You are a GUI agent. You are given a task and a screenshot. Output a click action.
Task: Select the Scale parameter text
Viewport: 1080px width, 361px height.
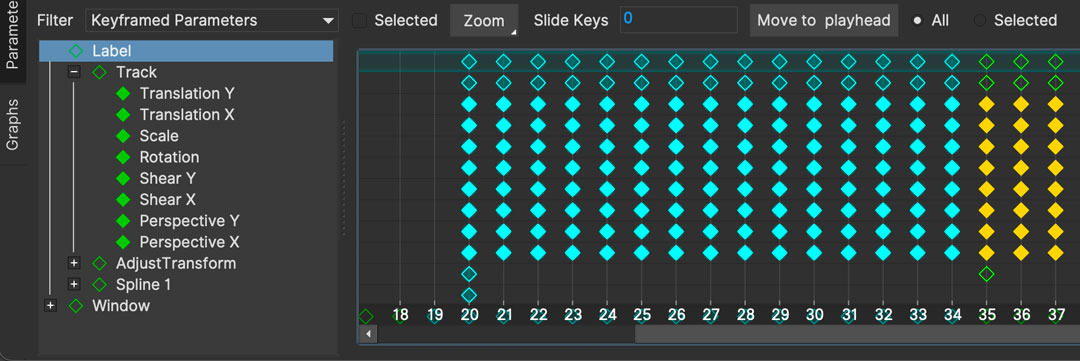pos(159,136)
